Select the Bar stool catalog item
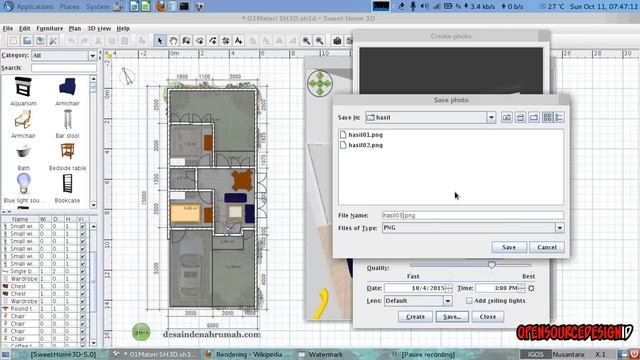The height and width of the screenshot is (360, 640). [67, 124]
